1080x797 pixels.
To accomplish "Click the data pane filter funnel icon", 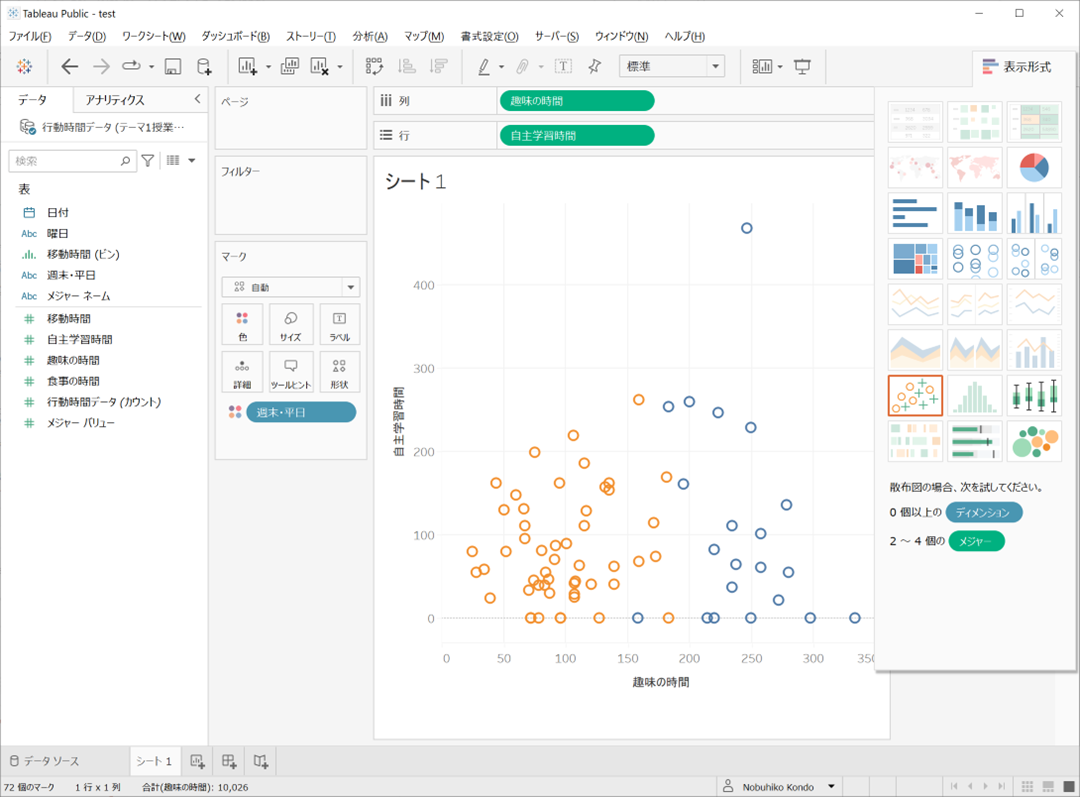I will [x=148, y=161].
